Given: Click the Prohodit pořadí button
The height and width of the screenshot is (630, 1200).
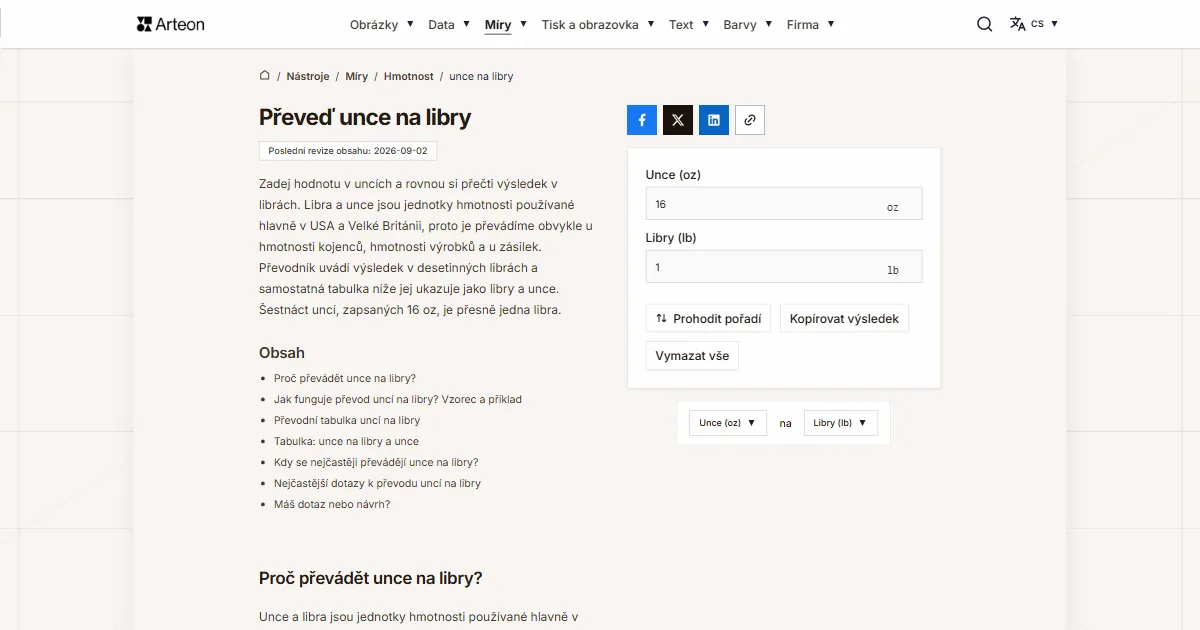Looking at the screenshot, I should coord(709,319).
